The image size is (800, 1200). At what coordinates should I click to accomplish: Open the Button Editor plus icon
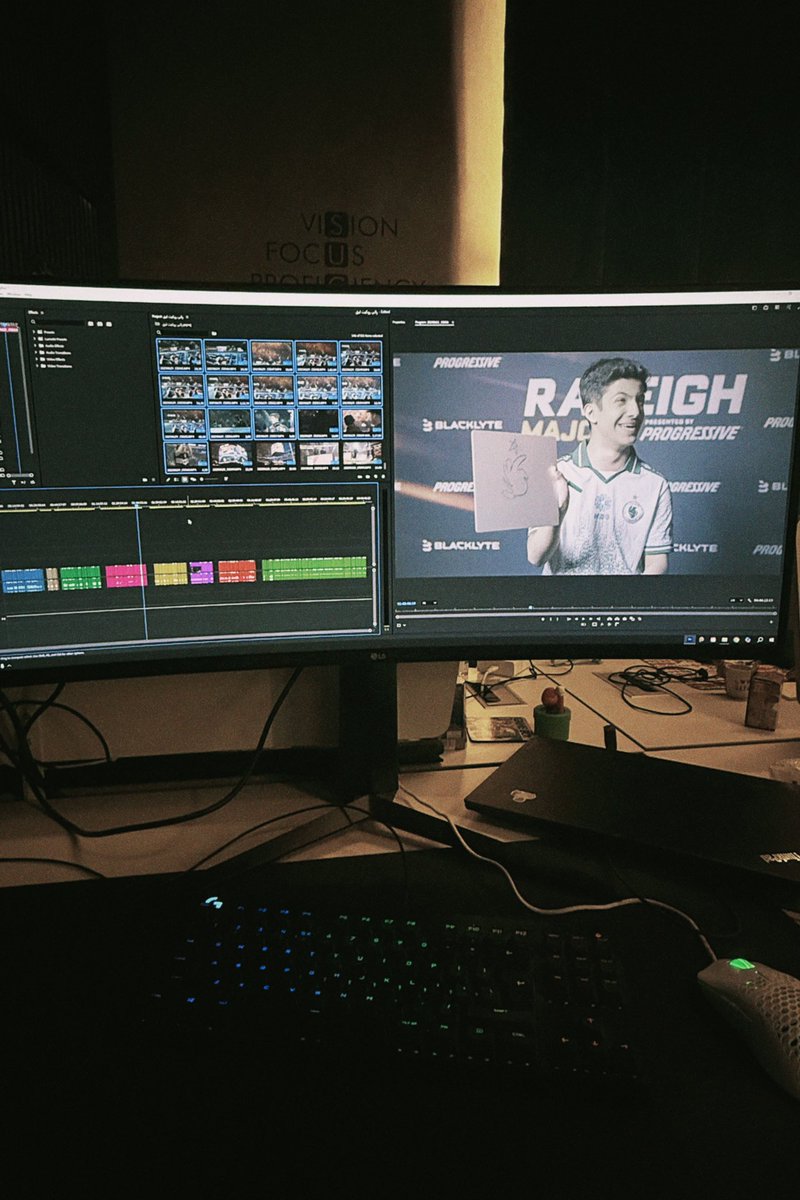pos(771,621)
